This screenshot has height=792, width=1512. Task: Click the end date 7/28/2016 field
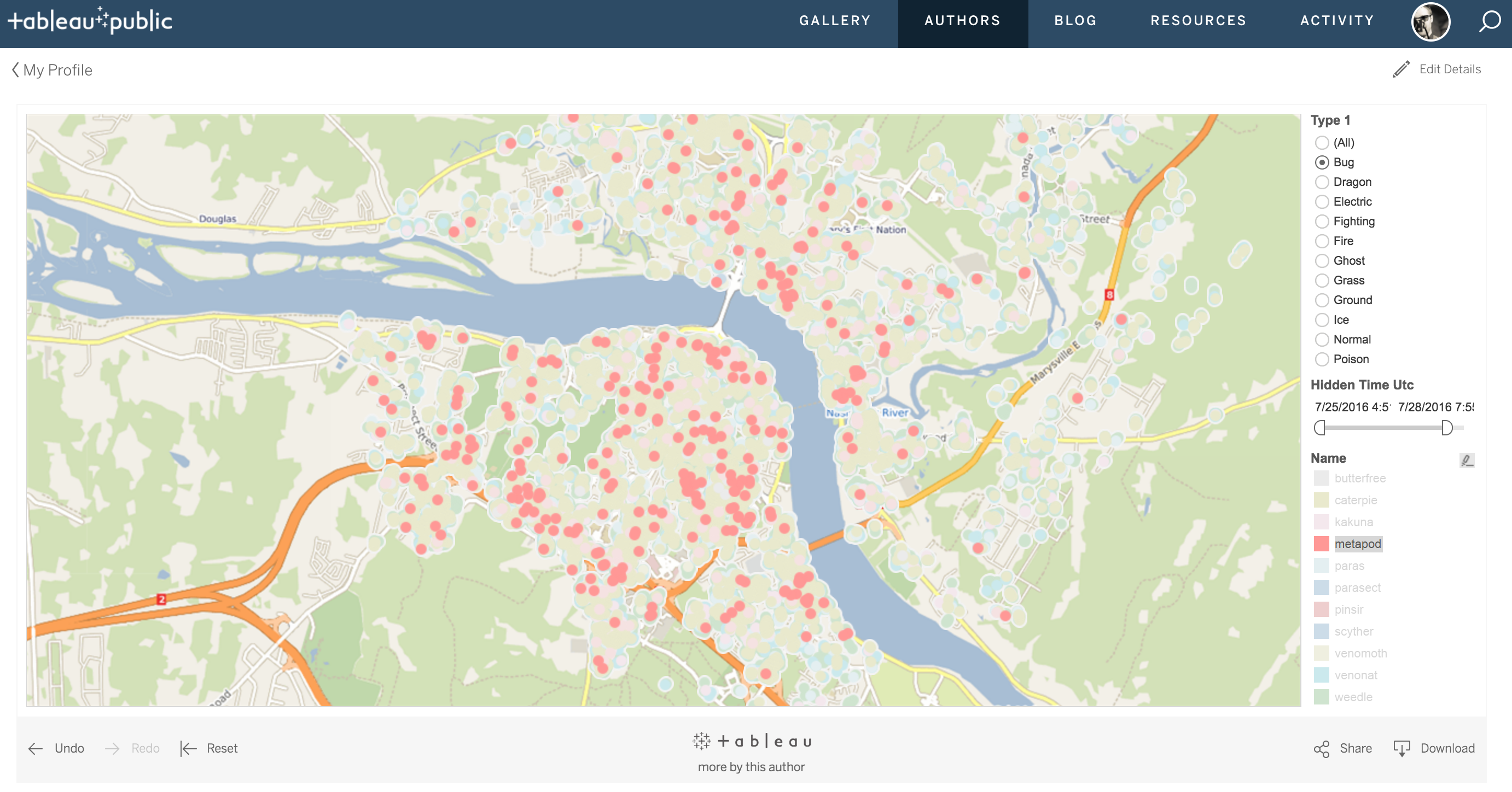1435,407
